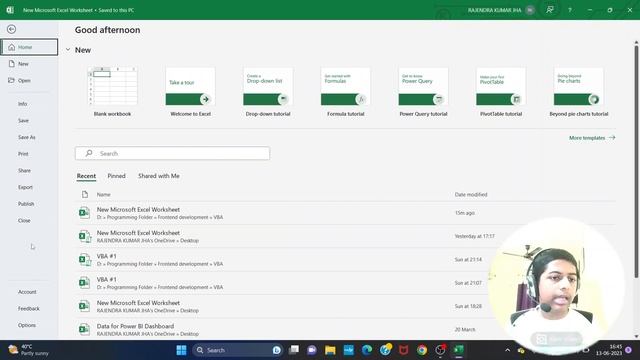Open the Power Query tutorial template

(x=423, y=91)
